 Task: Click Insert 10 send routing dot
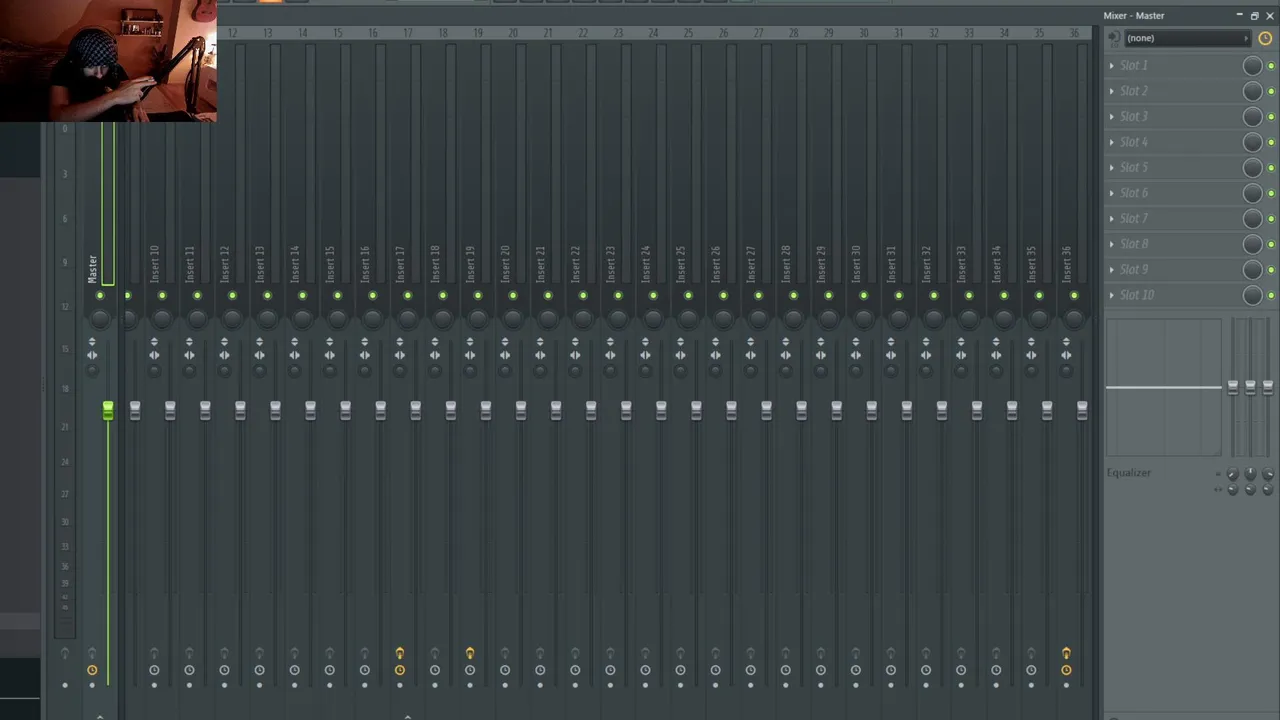coord(154,685)
